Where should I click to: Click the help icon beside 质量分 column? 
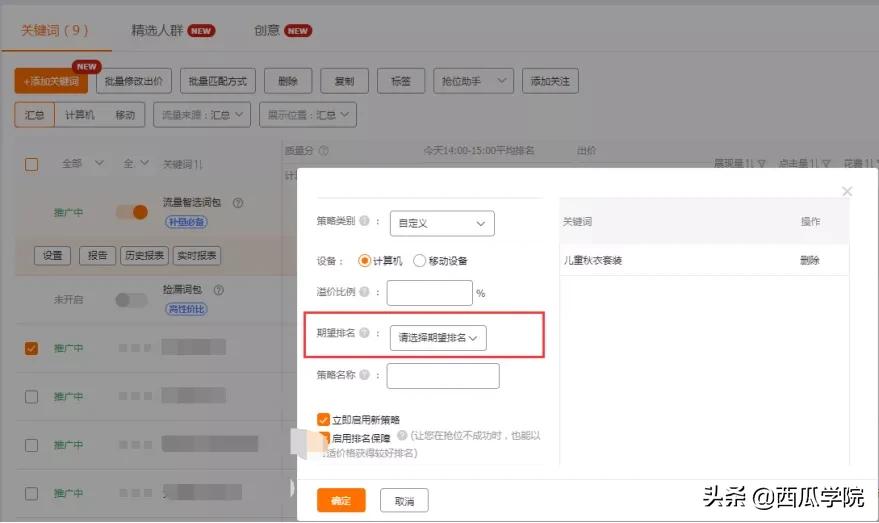point(323,150)
